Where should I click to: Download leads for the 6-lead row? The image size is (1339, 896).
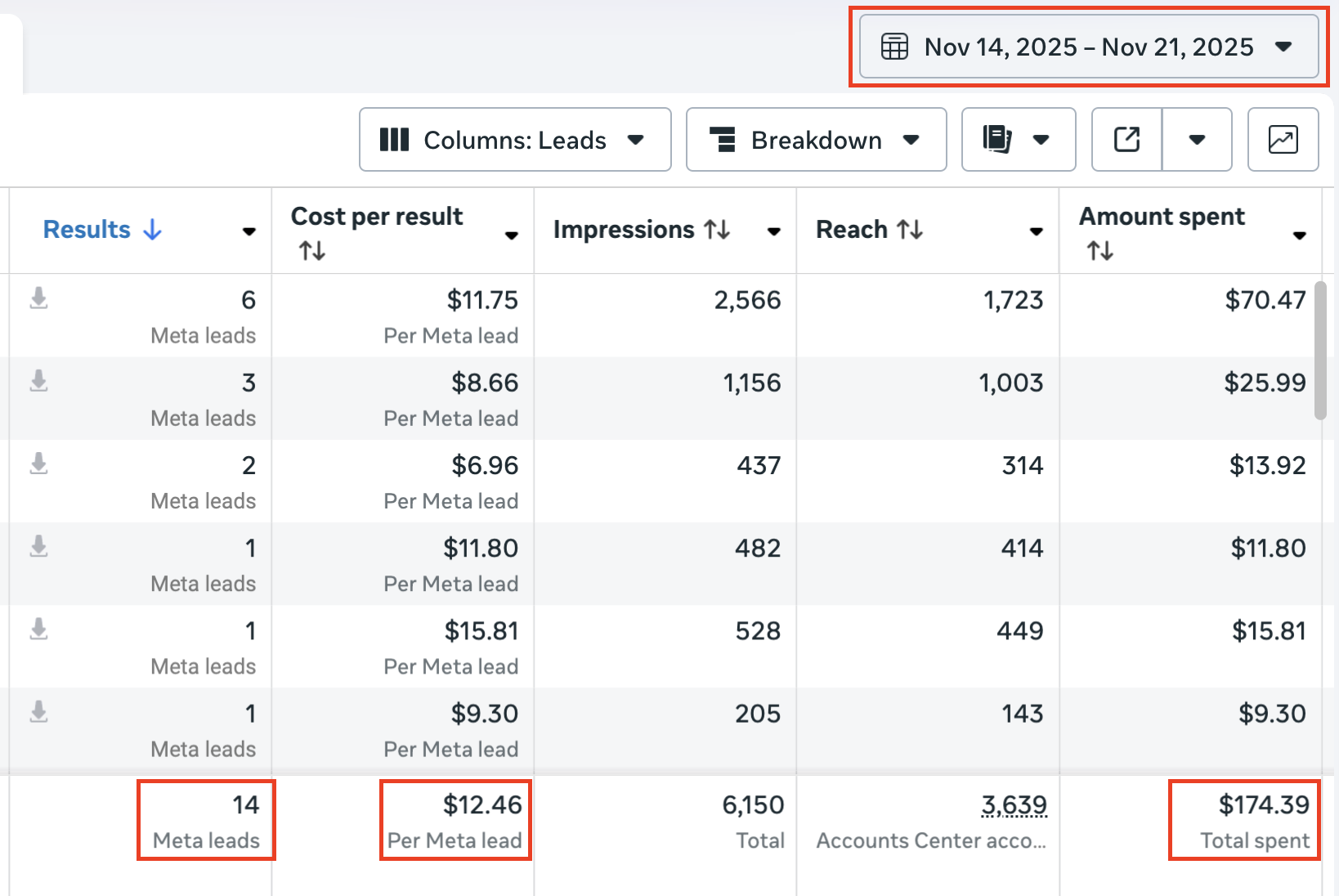[38, 298]
